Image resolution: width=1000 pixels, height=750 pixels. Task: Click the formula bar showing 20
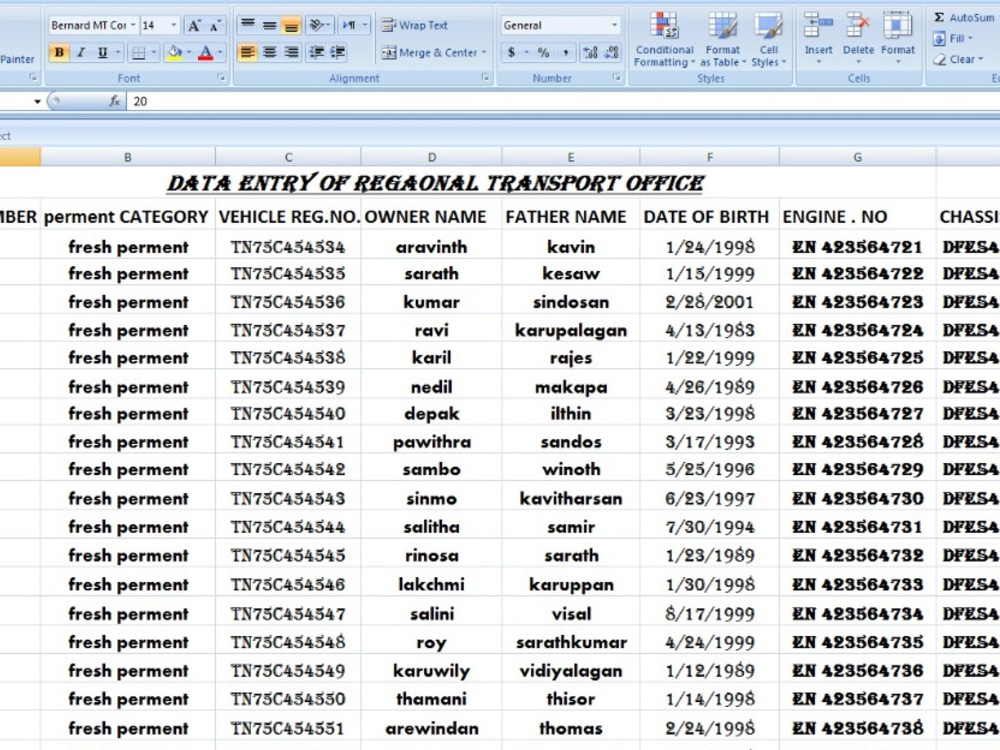click(564, 101)
